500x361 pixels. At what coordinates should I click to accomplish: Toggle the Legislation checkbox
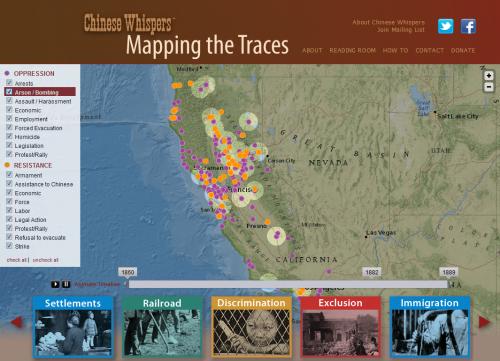[9, 145]
